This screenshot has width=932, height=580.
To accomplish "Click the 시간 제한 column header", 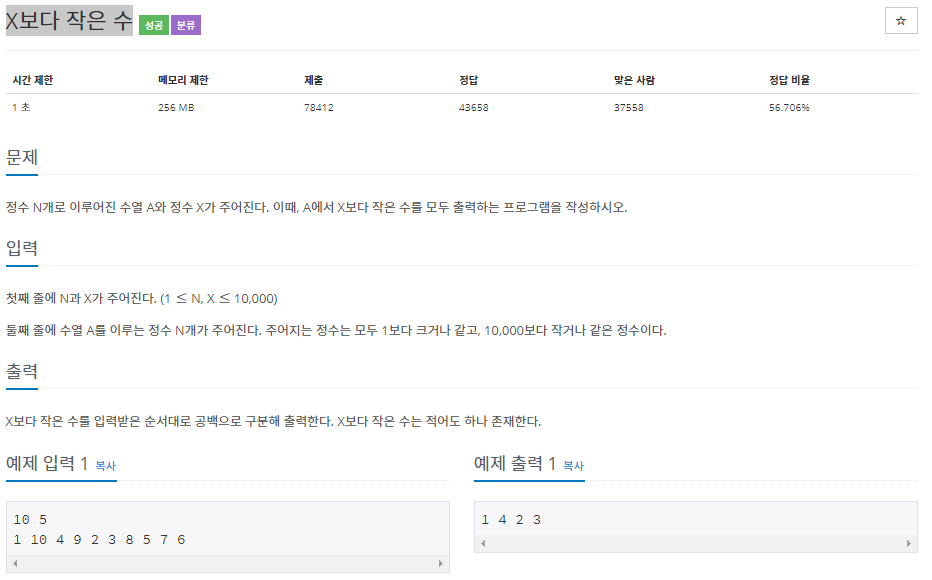I will pos(33,80).
